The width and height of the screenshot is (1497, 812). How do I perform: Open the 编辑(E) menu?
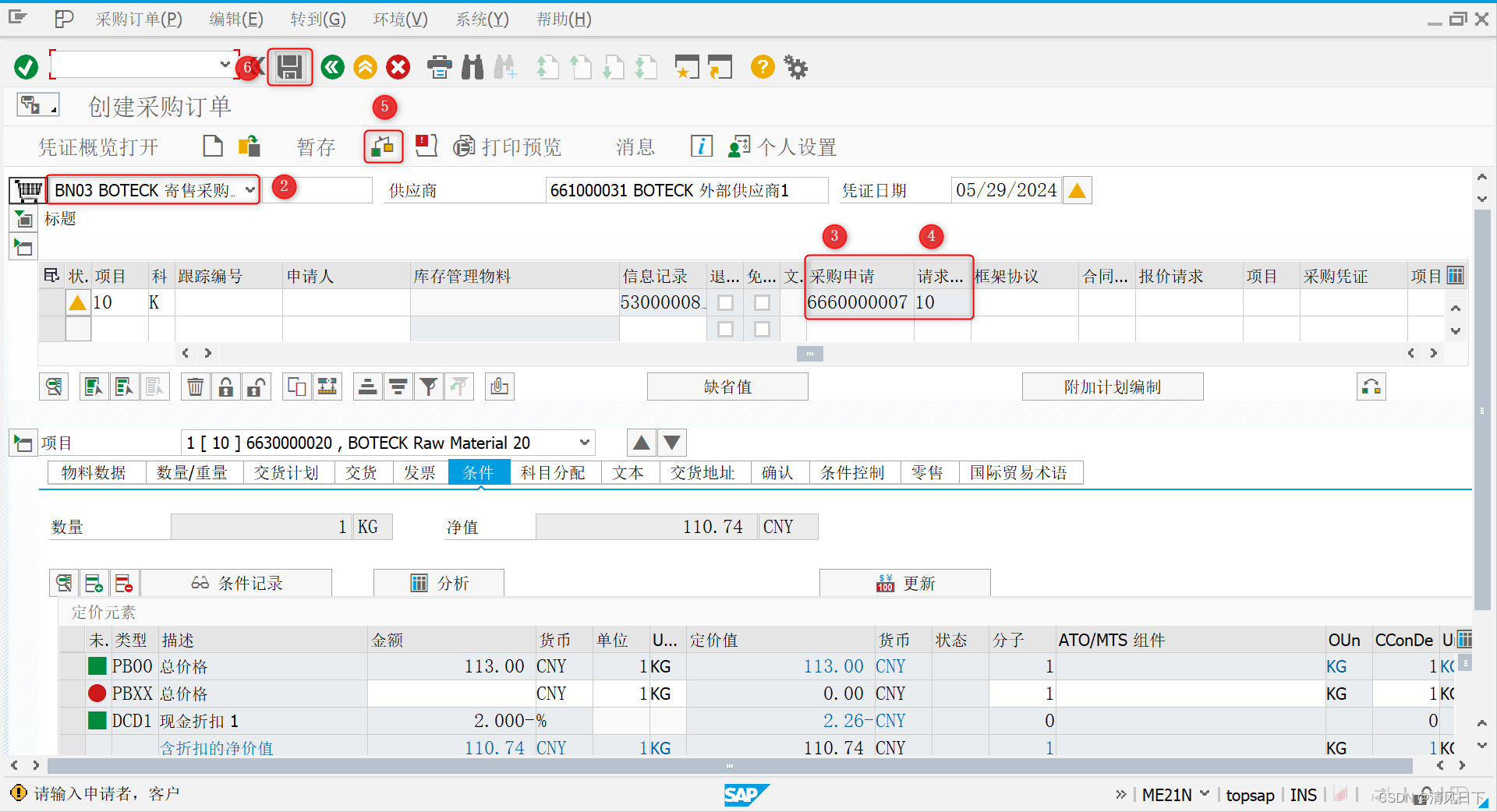click(x=235, y=19)
